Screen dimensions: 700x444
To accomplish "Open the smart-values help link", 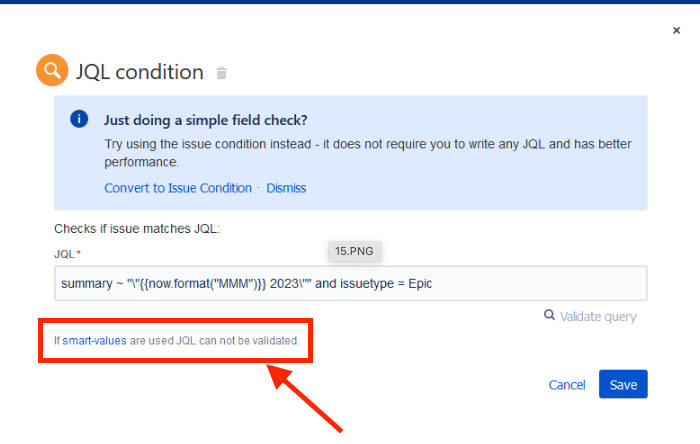I will point(94,340).
